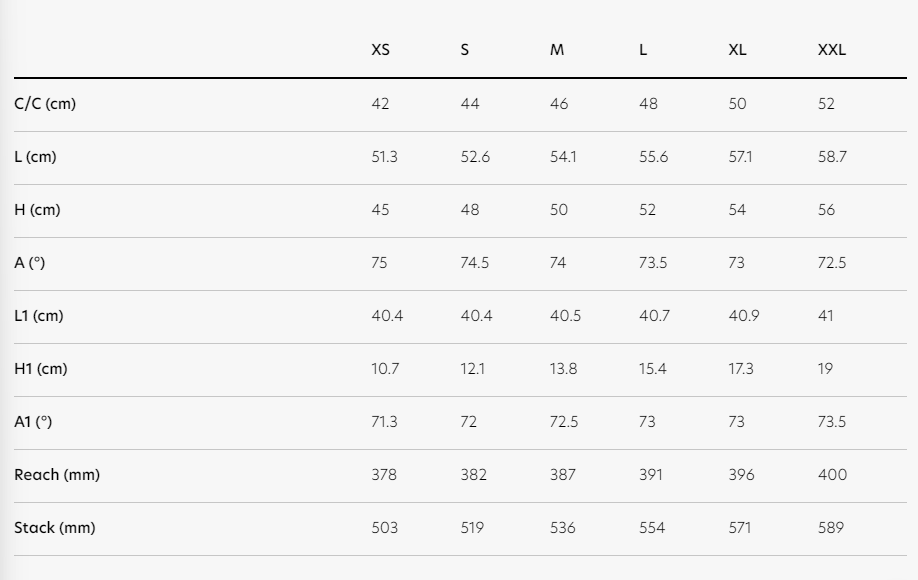This screenshot has width=918, height=580.
Task: Select the L1 (cm) row label
Action: point(39,316)
